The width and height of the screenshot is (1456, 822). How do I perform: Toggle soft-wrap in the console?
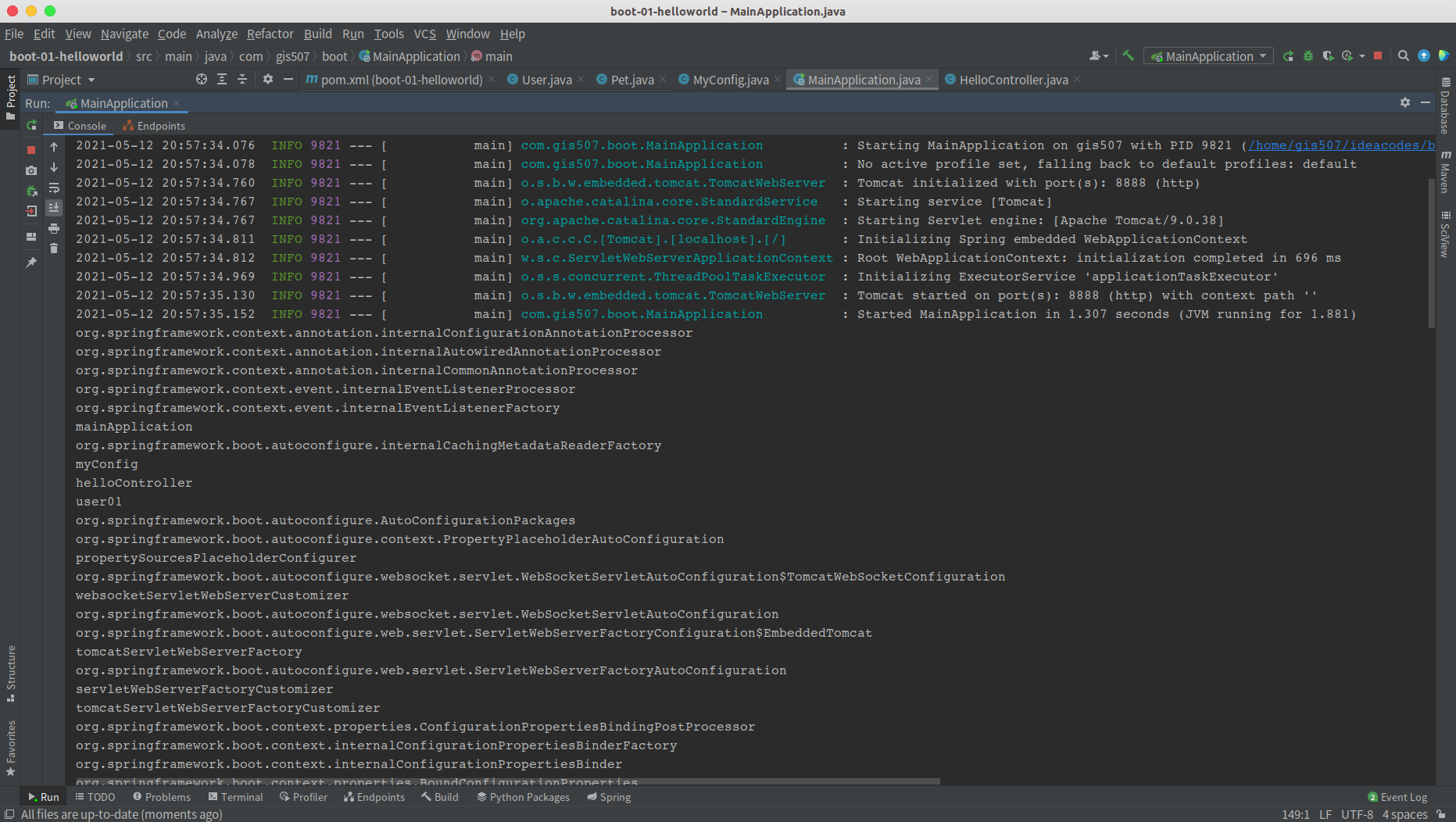pyautogui.click(x=54, y=188)
